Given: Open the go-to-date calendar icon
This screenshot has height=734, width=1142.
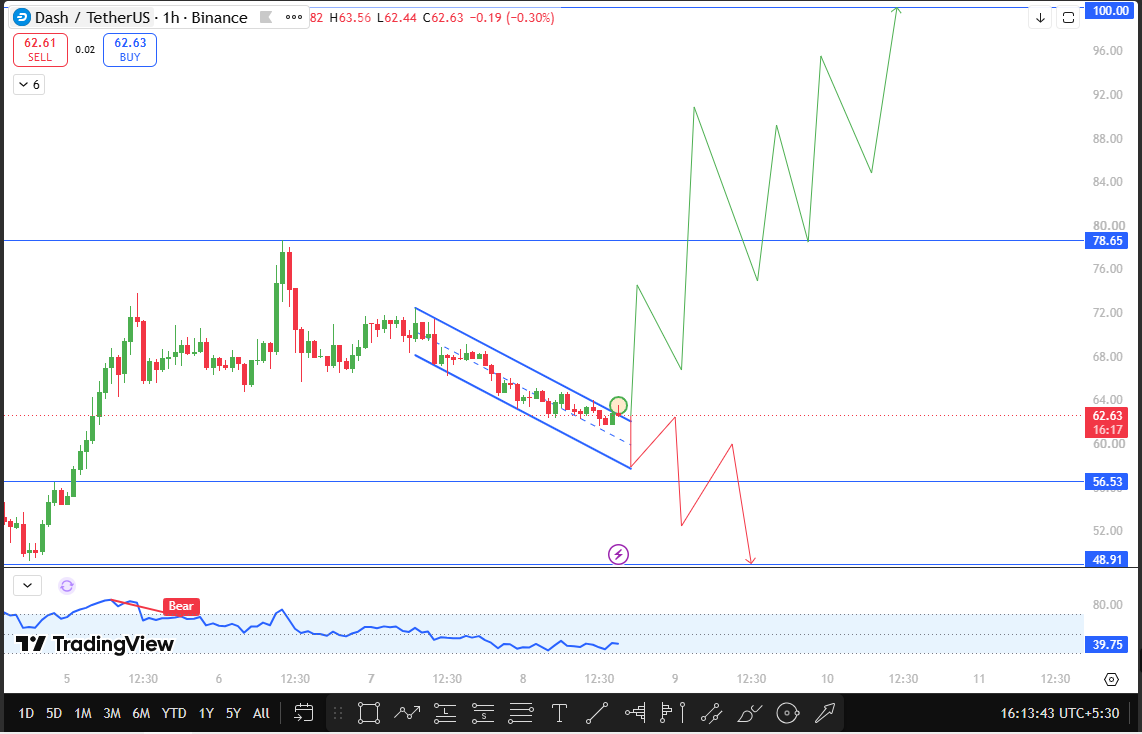Looking at the screenshot, I should tap(304, 713).
